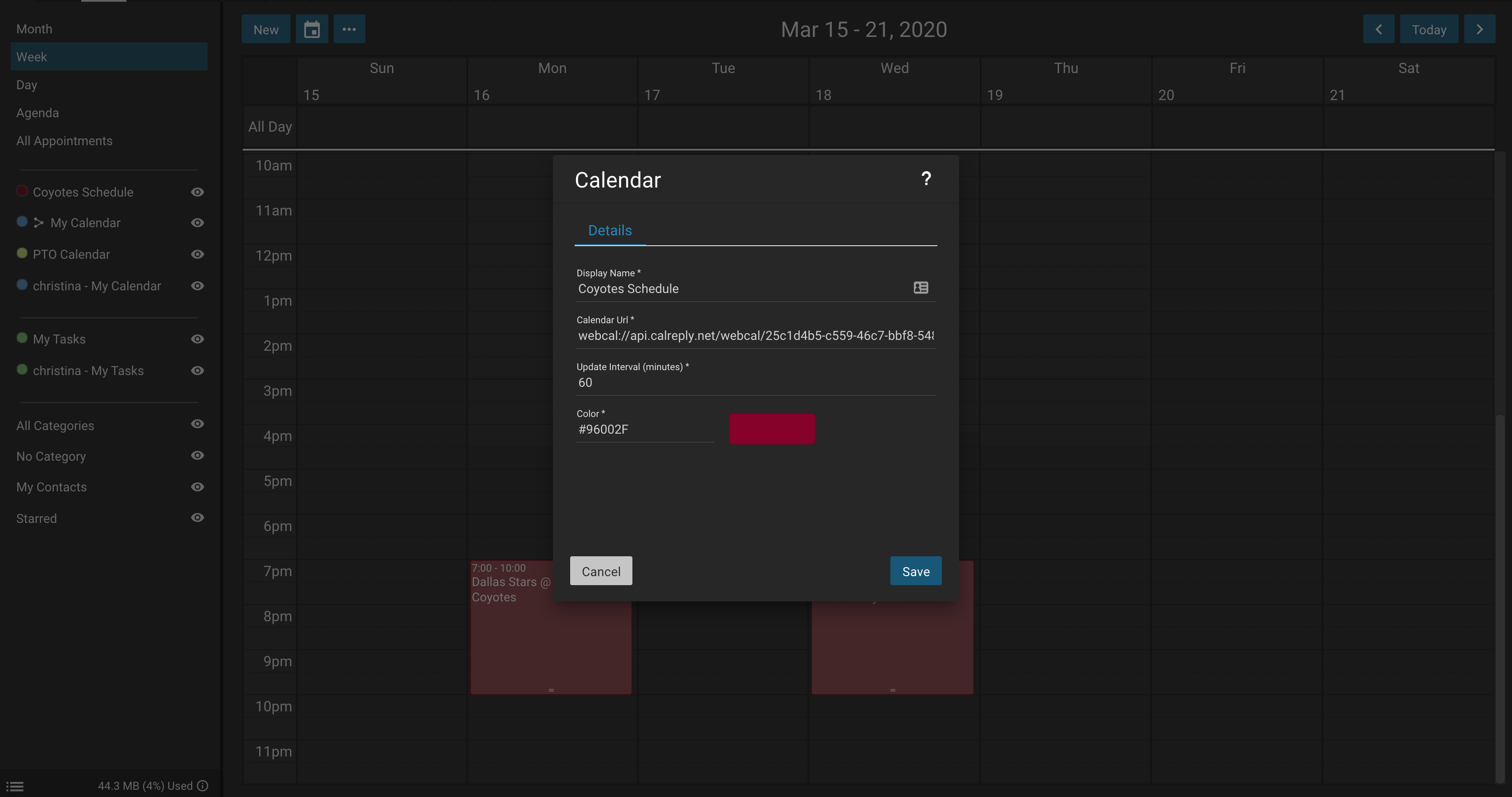Click Save button to confirm calendar
The height and width of the screenshot is (797, 1512).
click(915, 571)
